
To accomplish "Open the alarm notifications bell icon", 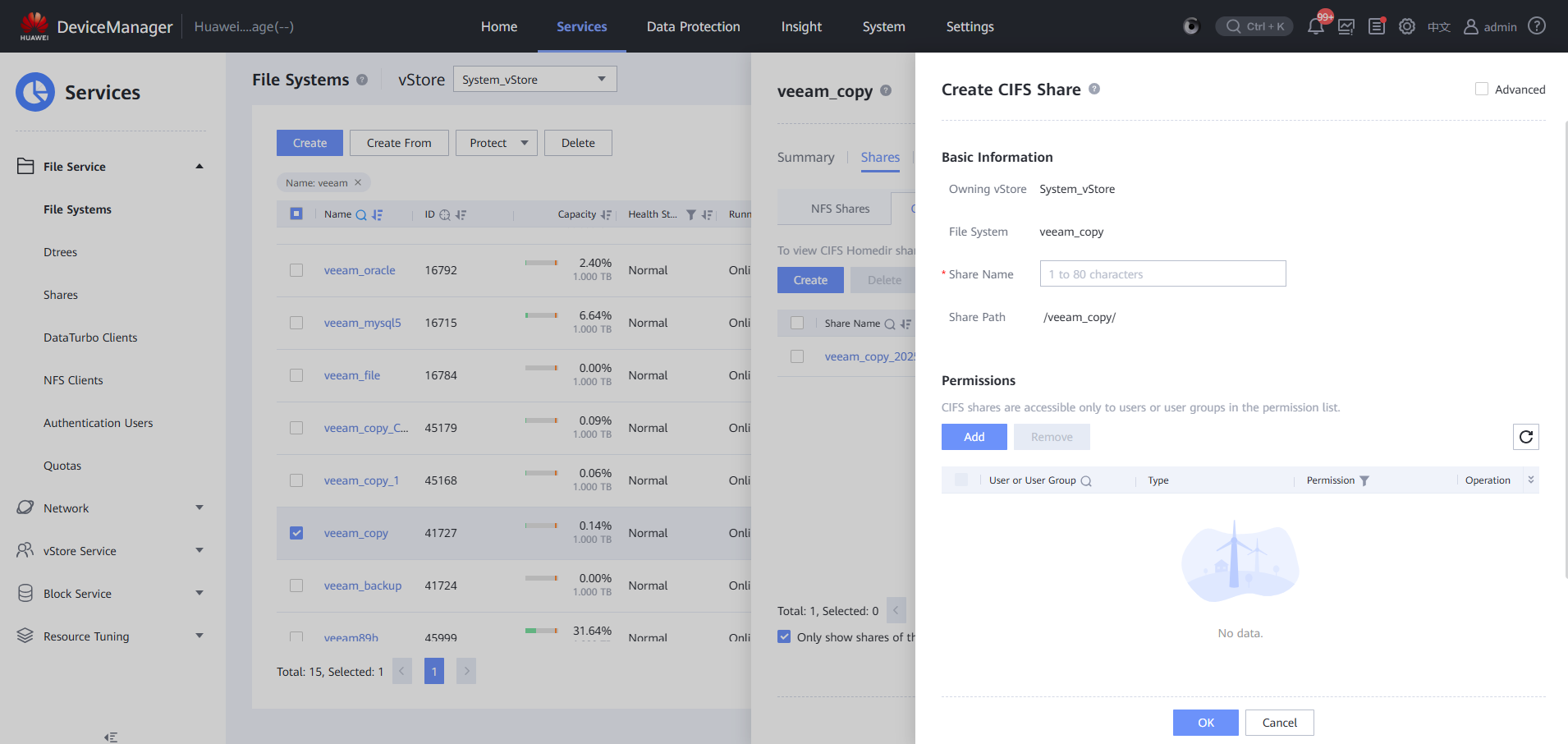I will point(1315,26).
